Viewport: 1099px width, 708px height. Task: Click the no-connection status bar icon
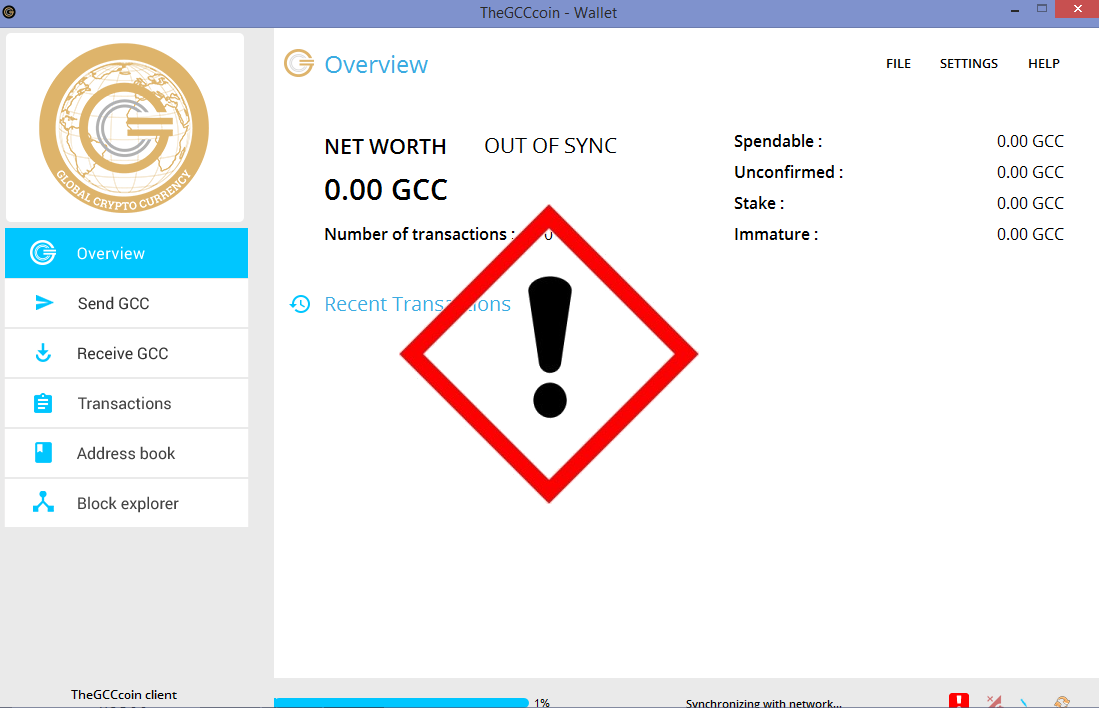click(994, 701)
